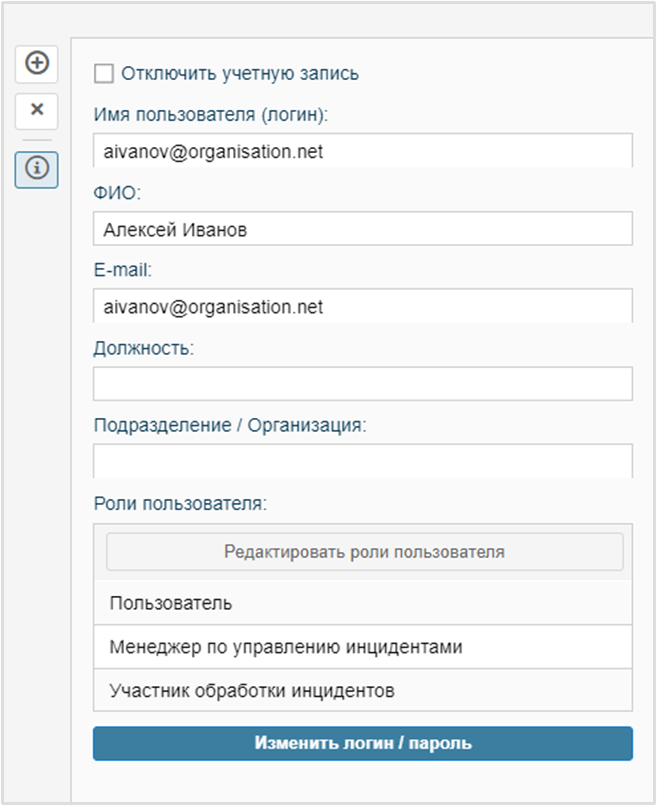
Task: Click the "ФИО:" field label
Action: point(117,192)
